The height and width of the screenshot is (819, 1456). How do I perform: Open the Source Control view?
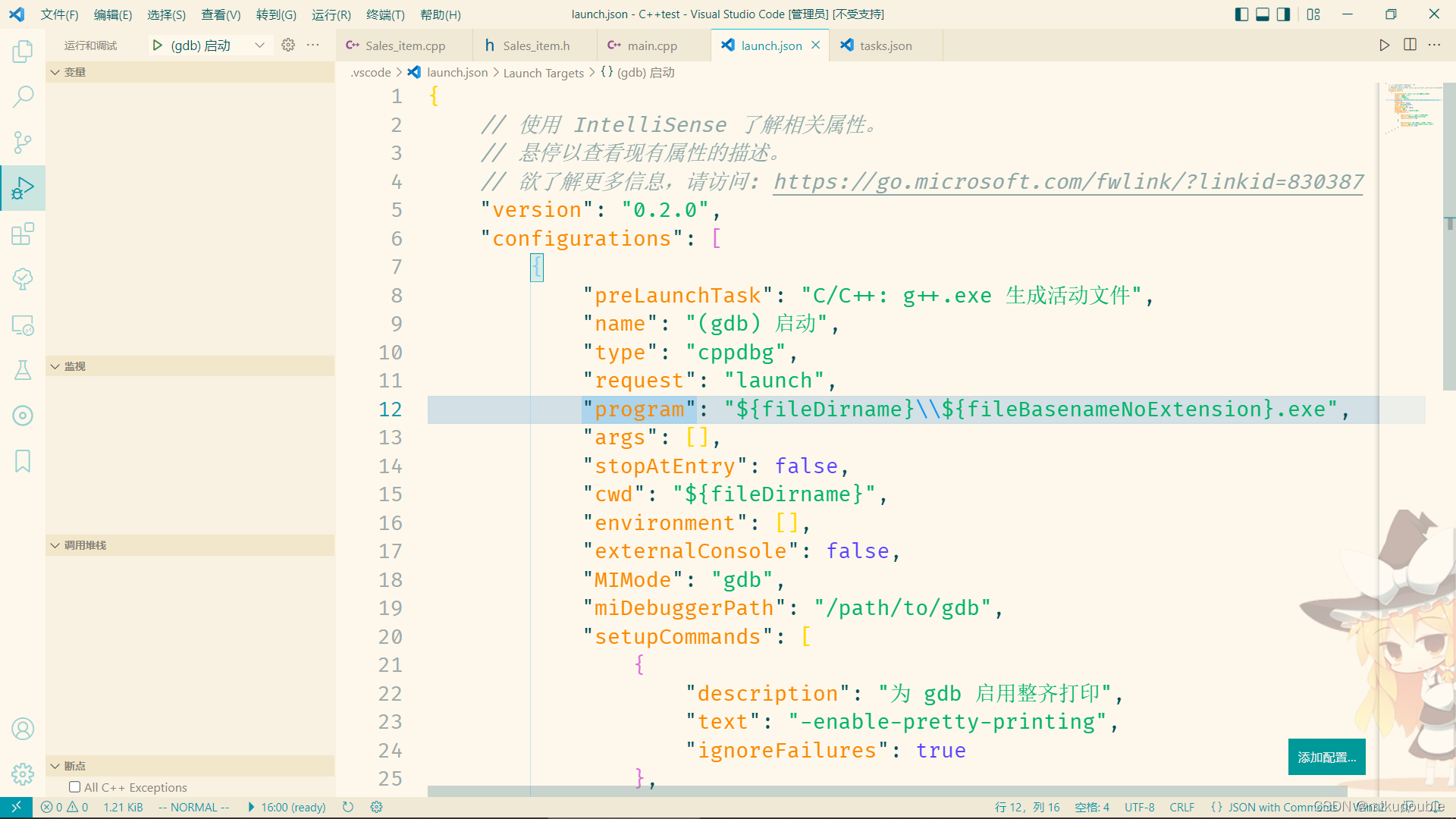[23, 142]
